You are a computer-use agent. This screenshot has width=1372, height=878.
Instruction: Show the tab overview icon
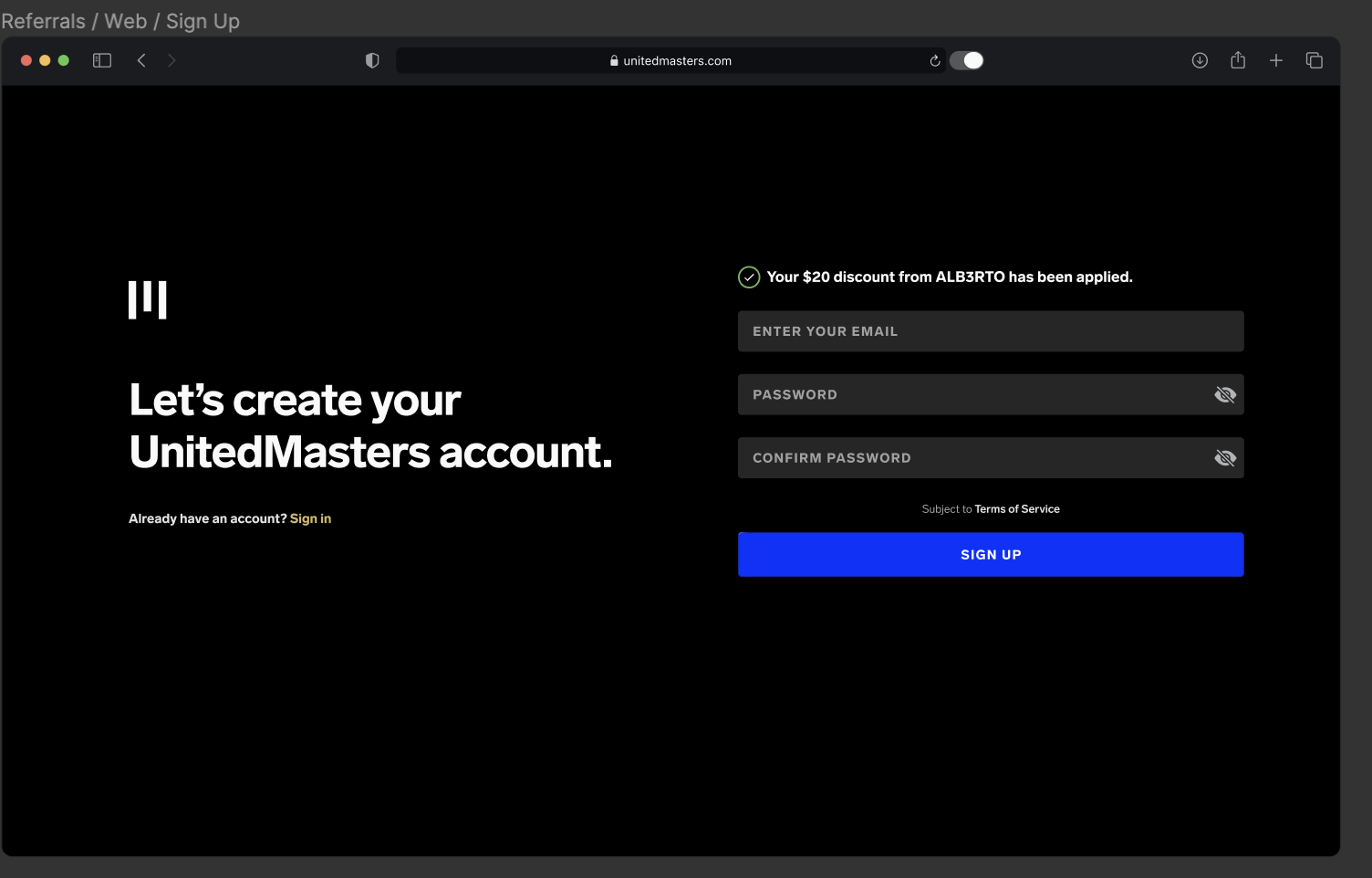click(1315, 60)
